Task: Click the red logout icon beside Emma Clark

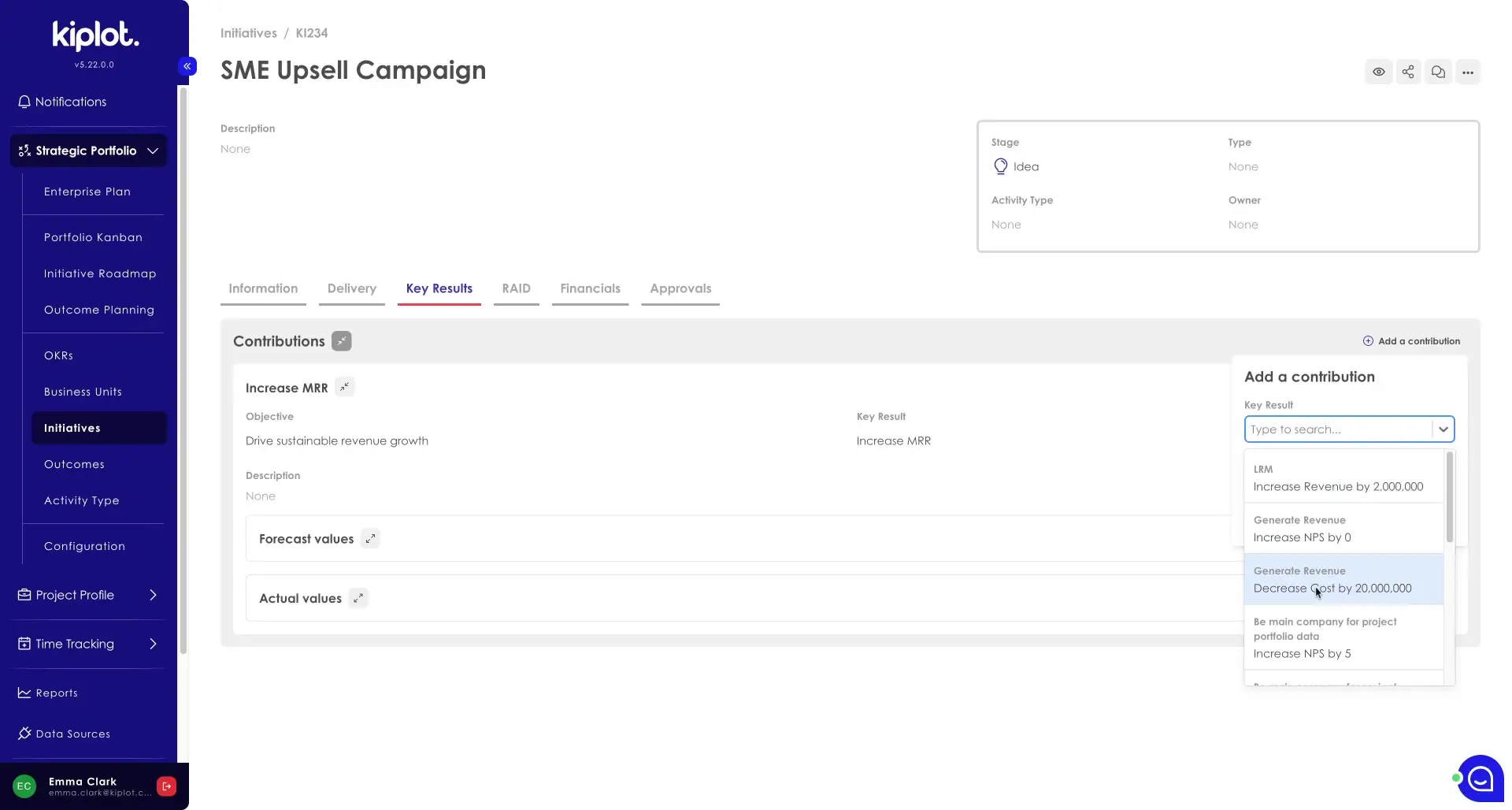Action: pos(166,786)
